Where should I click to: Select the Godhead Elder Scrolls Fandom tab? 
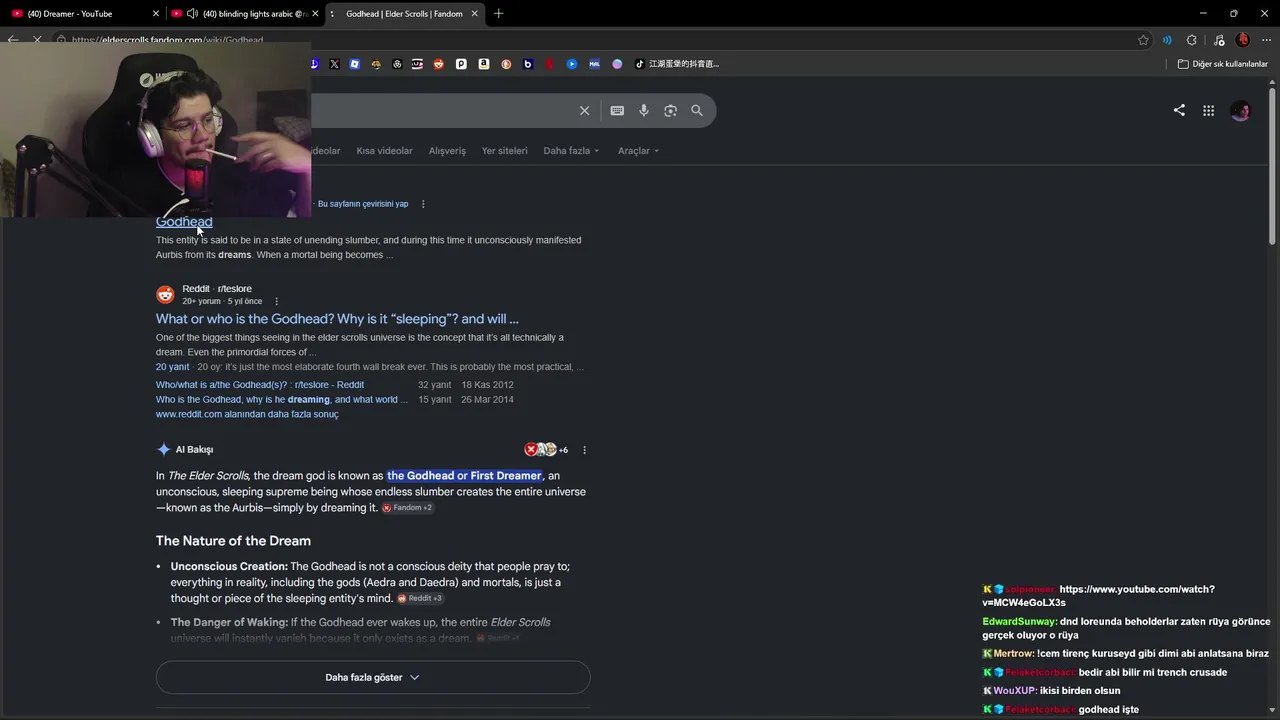pyautogui.click(x=404, y=14)
